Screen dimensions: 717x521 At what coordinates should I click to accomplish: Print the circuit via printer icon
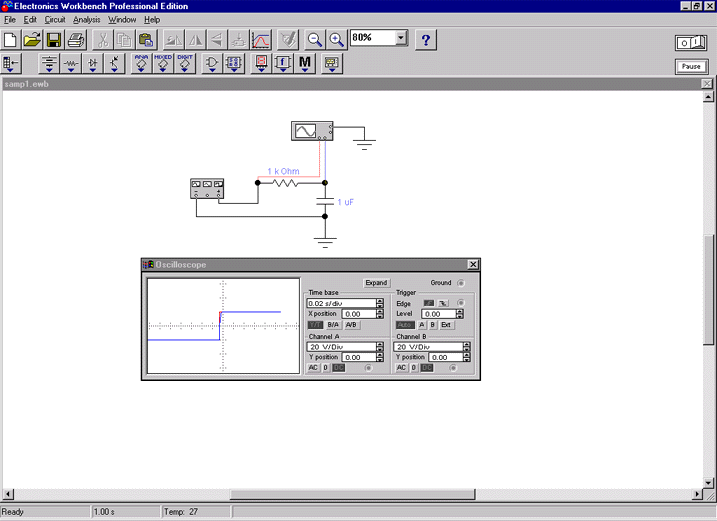pos(76,40)
